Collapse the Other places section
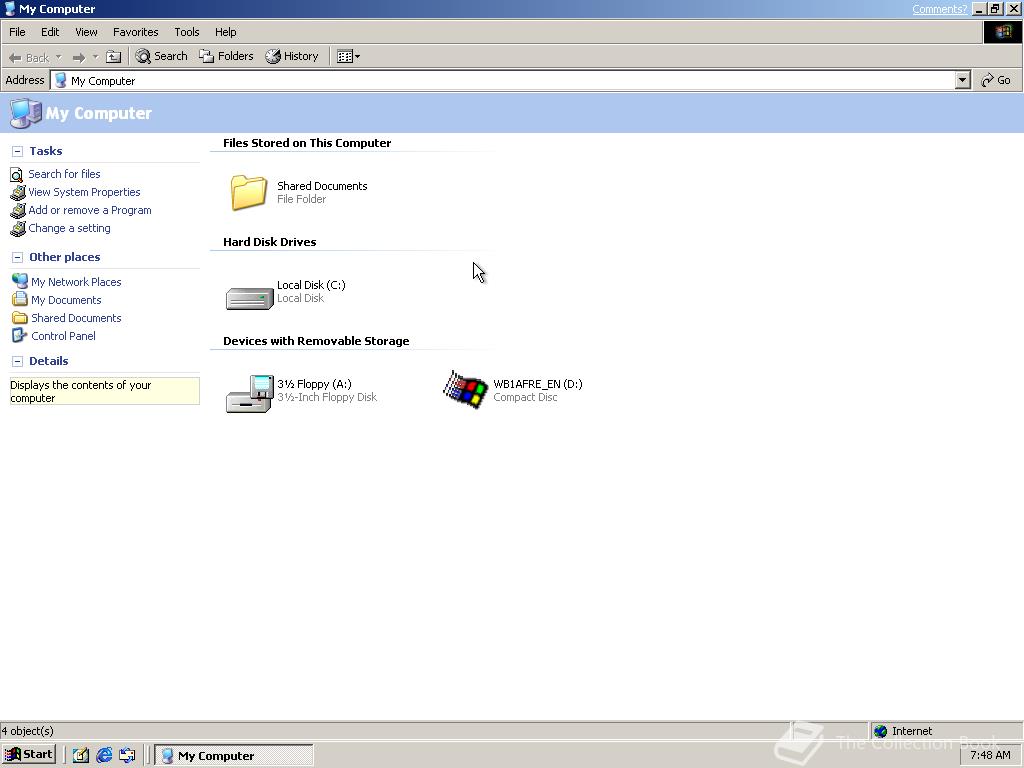 click(x=18, y=257)
